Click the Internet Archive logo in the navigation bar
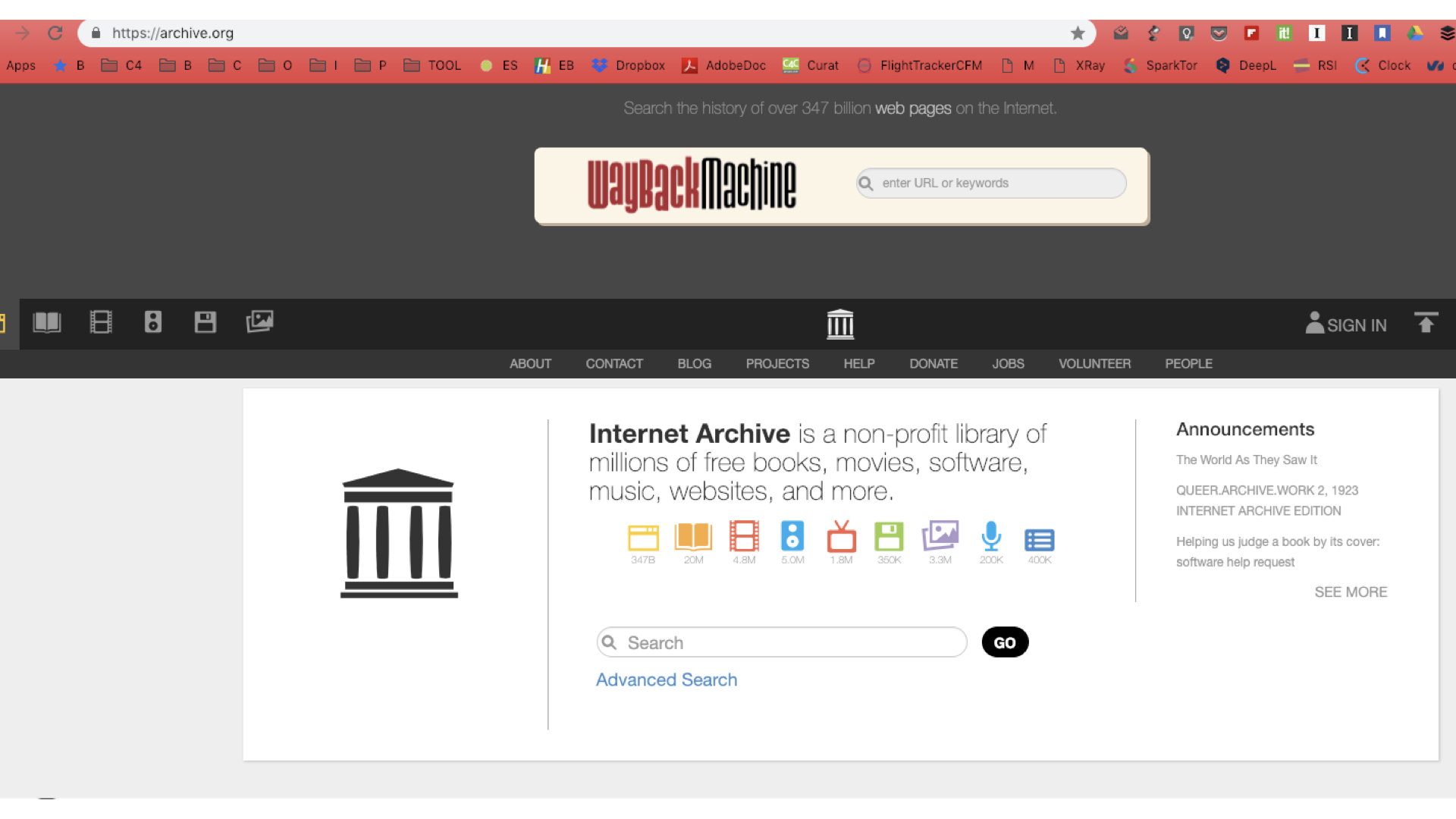Viewport: 1456px width, 819px height. click(840, 325)
